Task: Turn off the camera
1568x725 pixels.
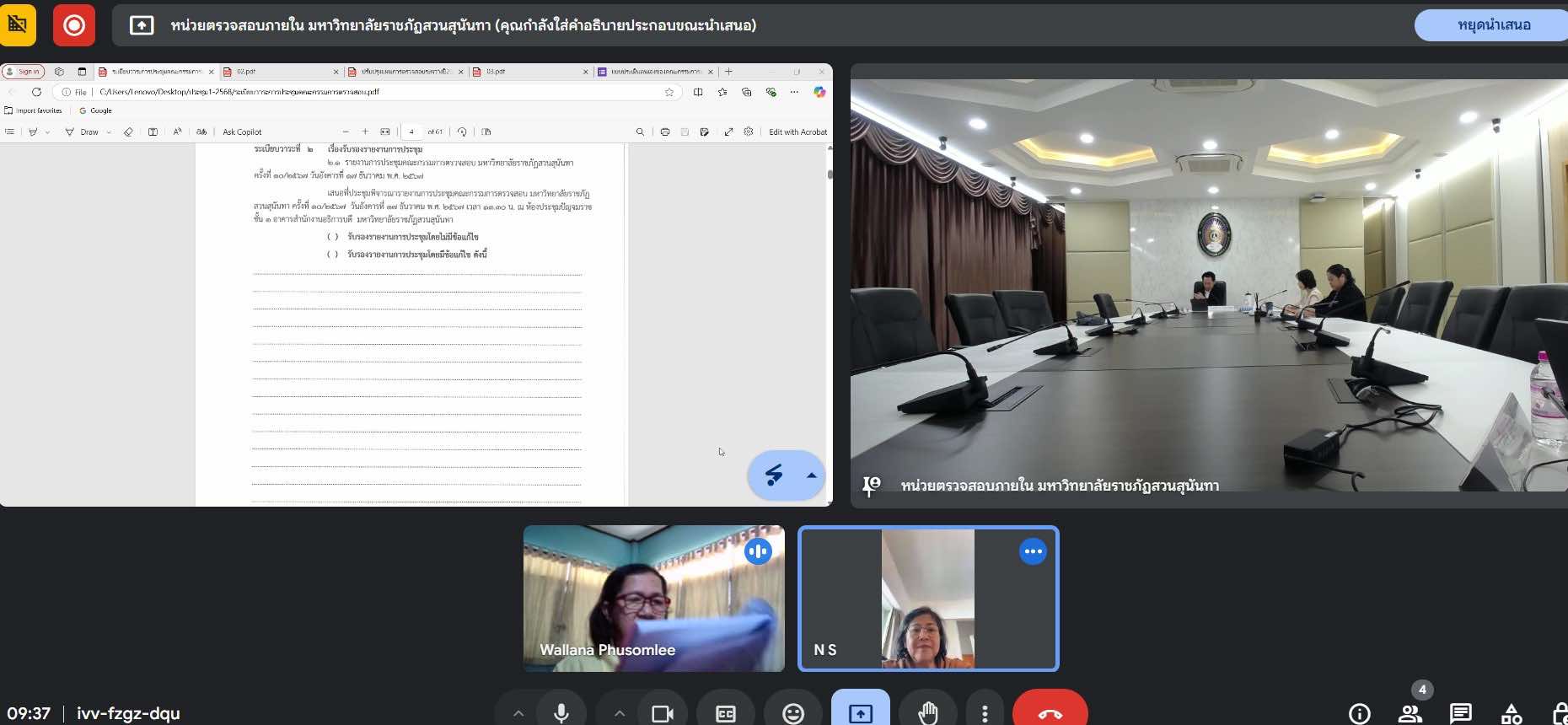Action: click(663, 713)
